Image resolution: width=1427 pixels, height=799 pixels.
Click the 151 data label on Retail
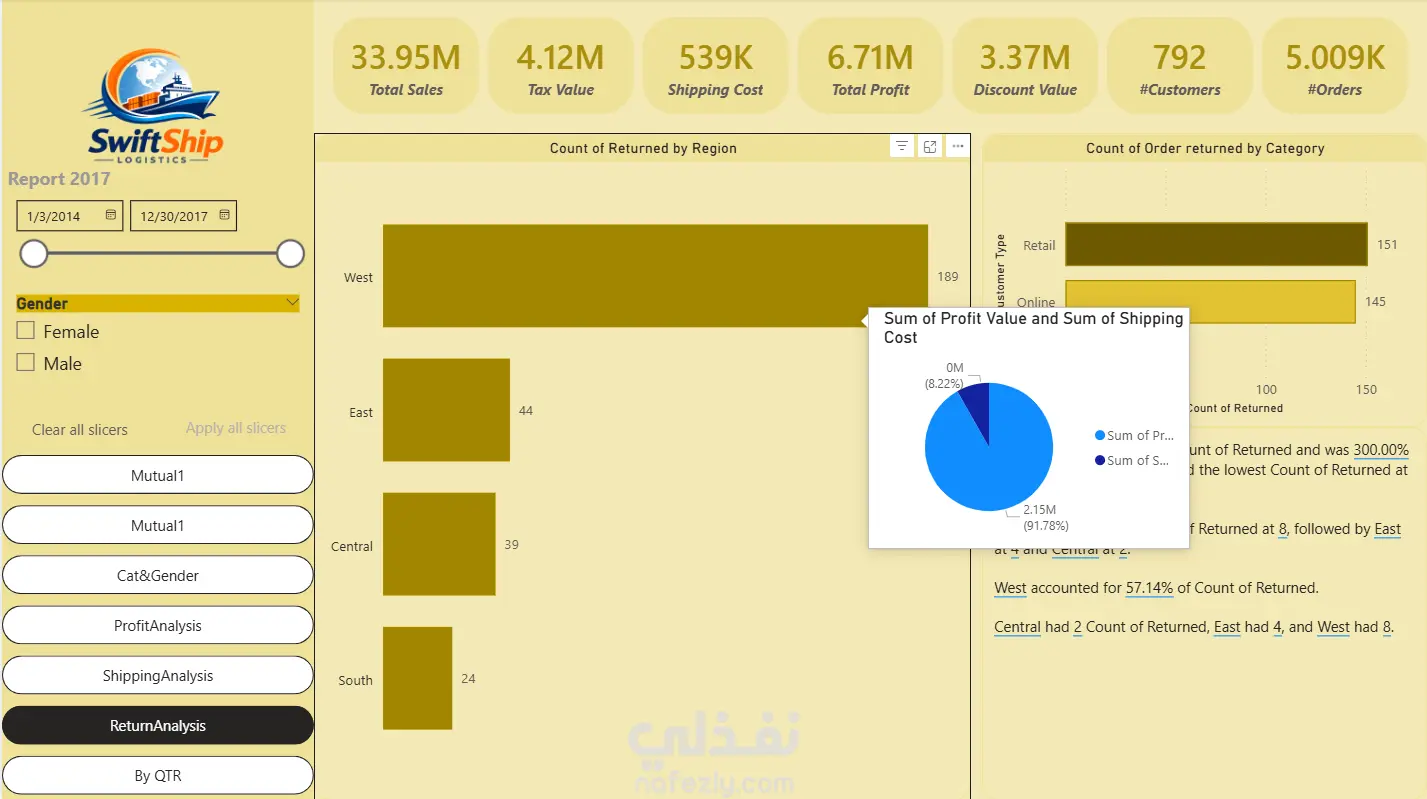pyautogui.click(x=1387, y=244)
